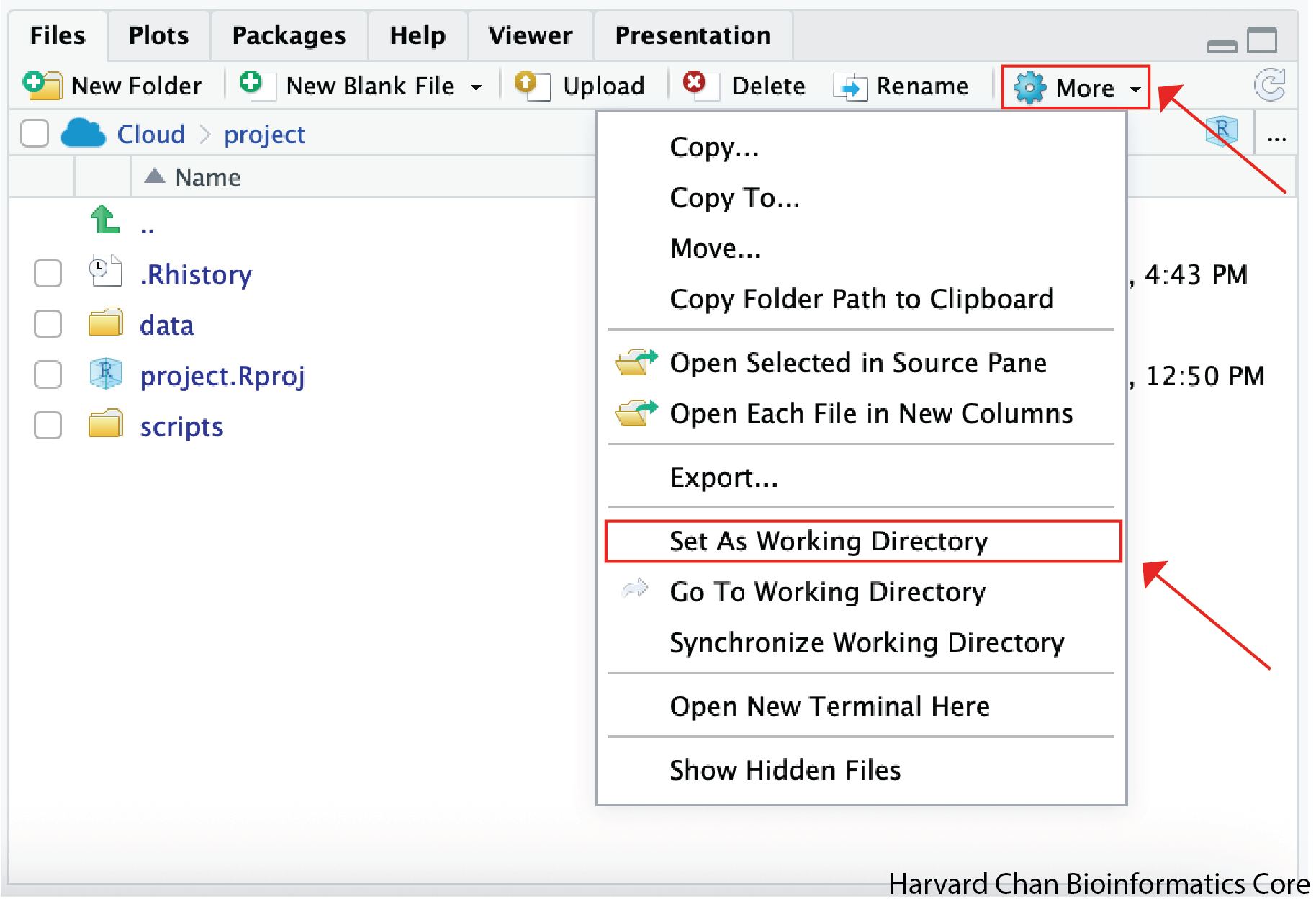
Task: Expand the New Blank File dropdown arrow
Action: coord(476,88)
